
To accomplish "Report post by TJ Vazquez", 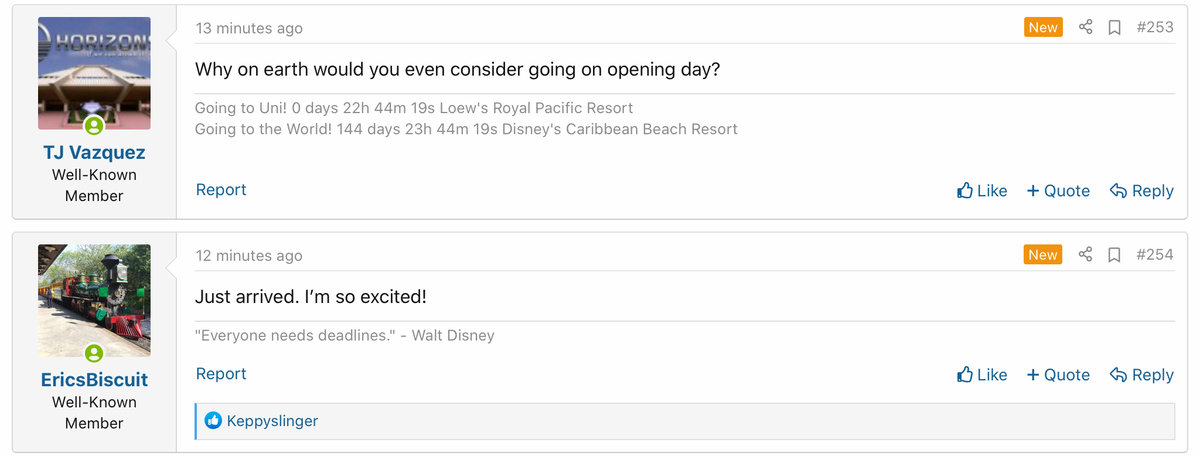I will click(x=221, y=190).
